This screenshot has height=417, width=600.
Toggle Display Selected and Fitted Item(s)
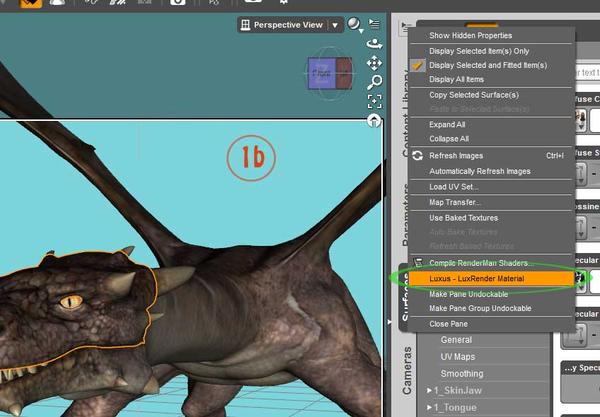(x=488, y=65)
